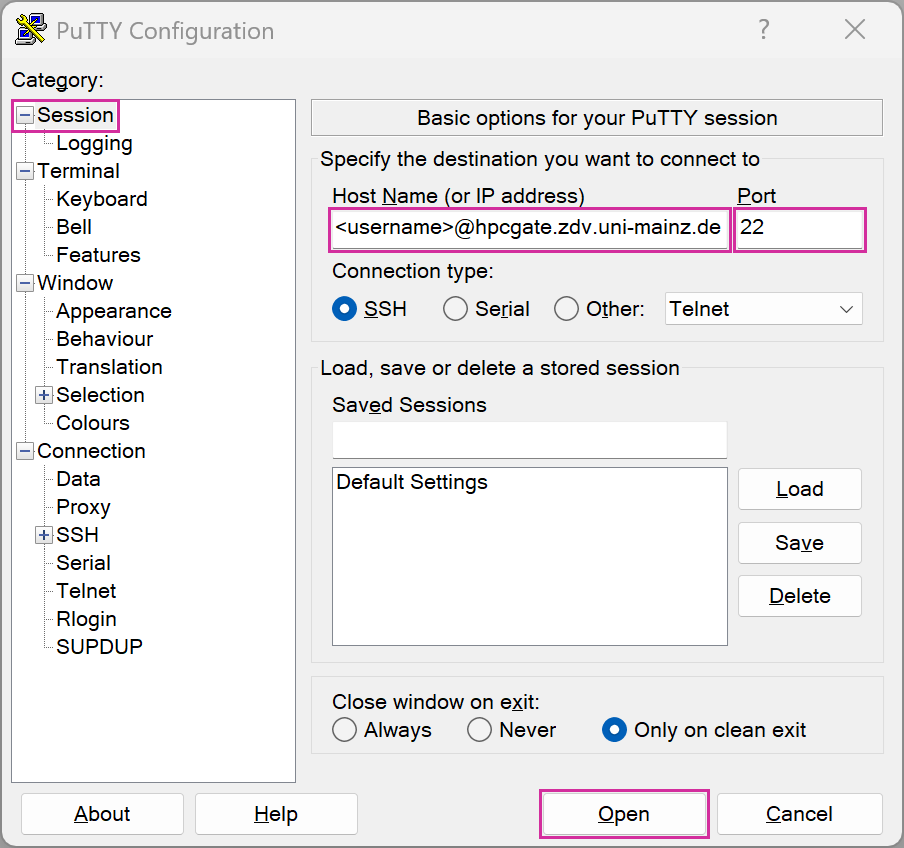The image size is (904, 848).
Task: Open the Other connection type dropdown
Action: pos(763,309)
